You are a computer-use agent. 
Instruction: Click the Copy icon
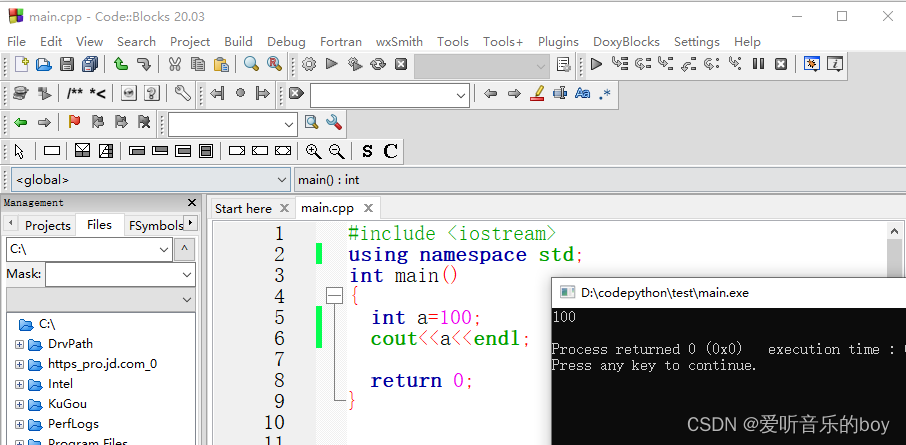click(198, 64)
